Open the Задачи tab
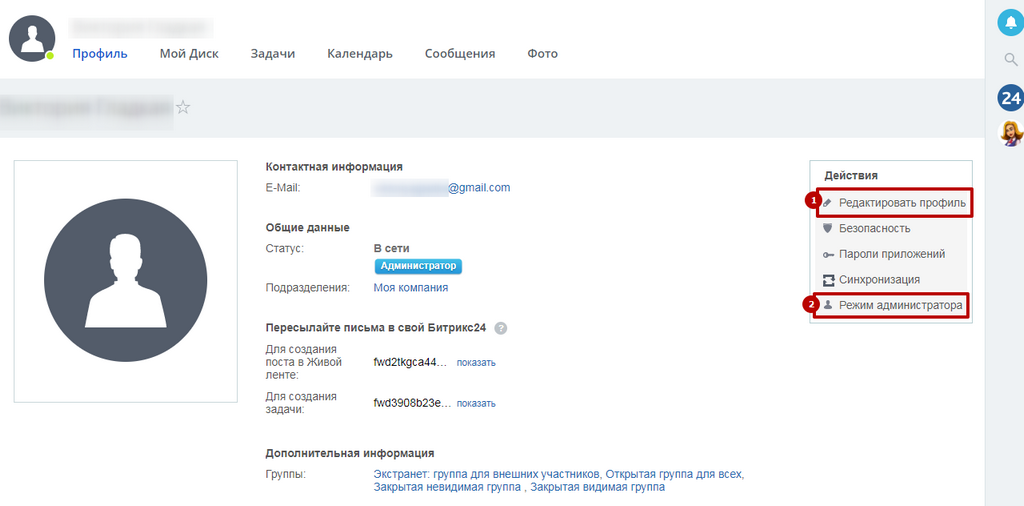 [x=272, y=54]
